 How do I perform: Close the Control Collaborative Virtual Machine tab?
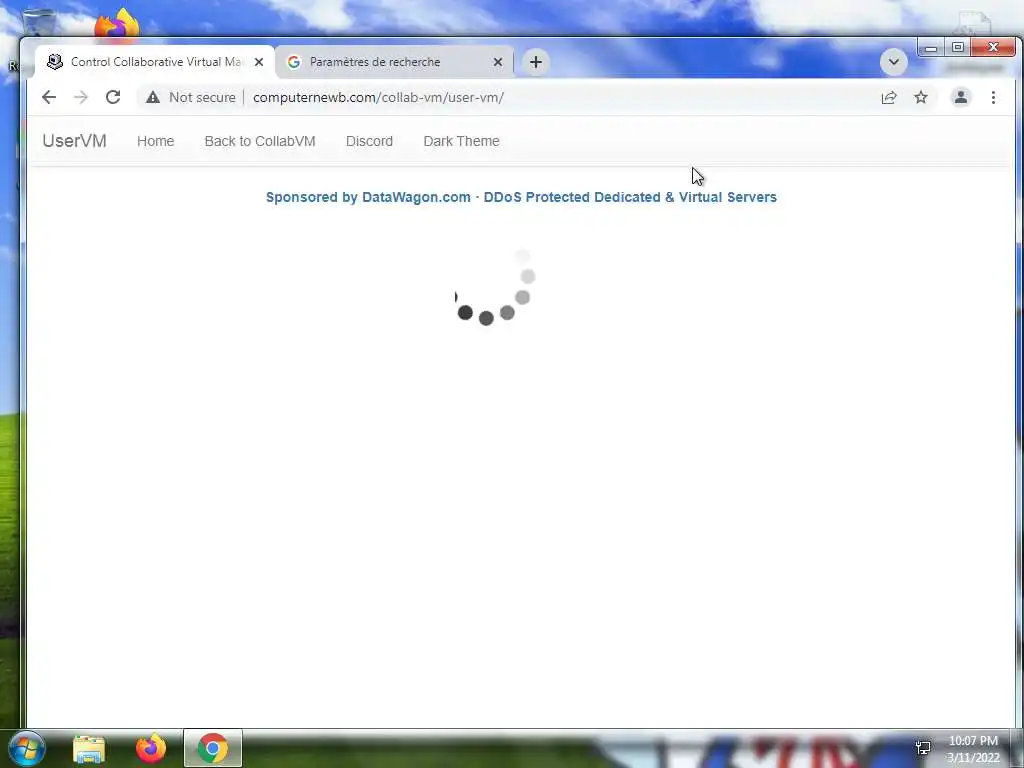(x=259, y=62)
